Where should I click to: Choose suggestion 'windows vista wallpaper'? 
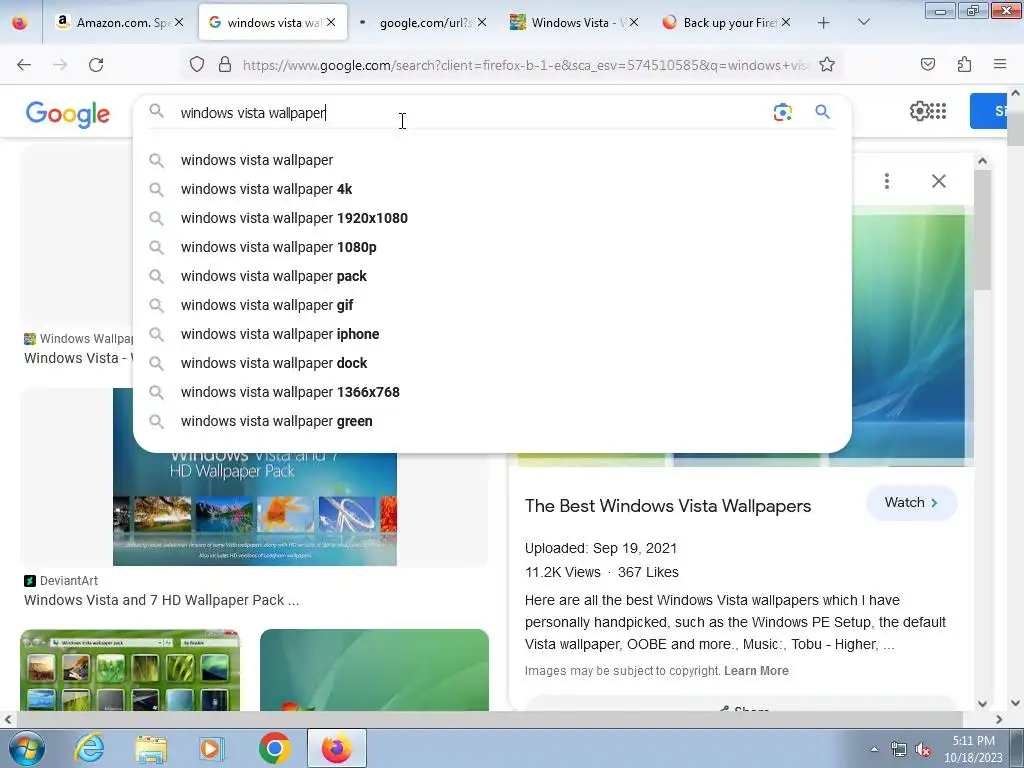pos(492,160)
